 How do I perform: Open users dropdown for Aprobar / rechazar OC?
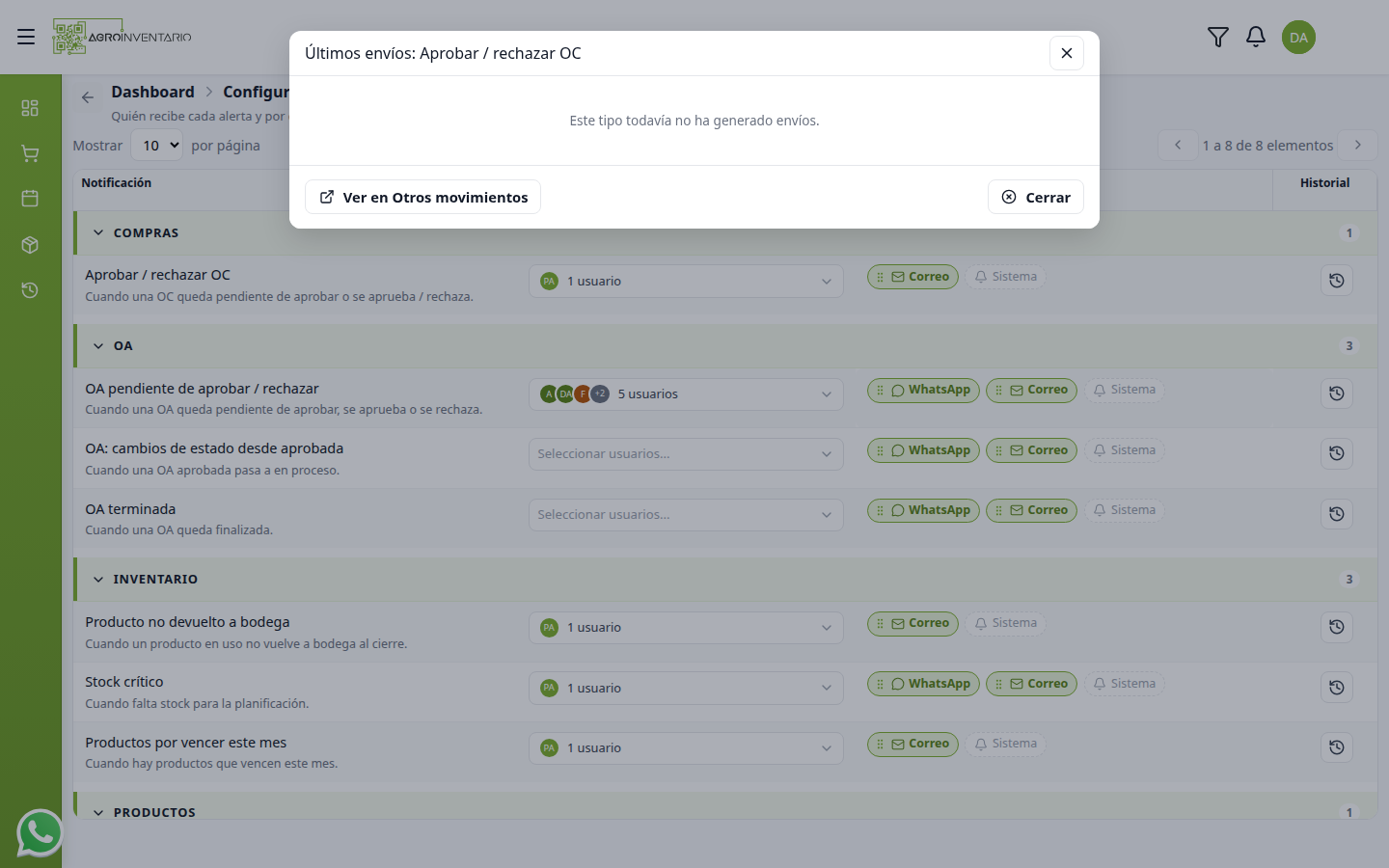point(686,282)
